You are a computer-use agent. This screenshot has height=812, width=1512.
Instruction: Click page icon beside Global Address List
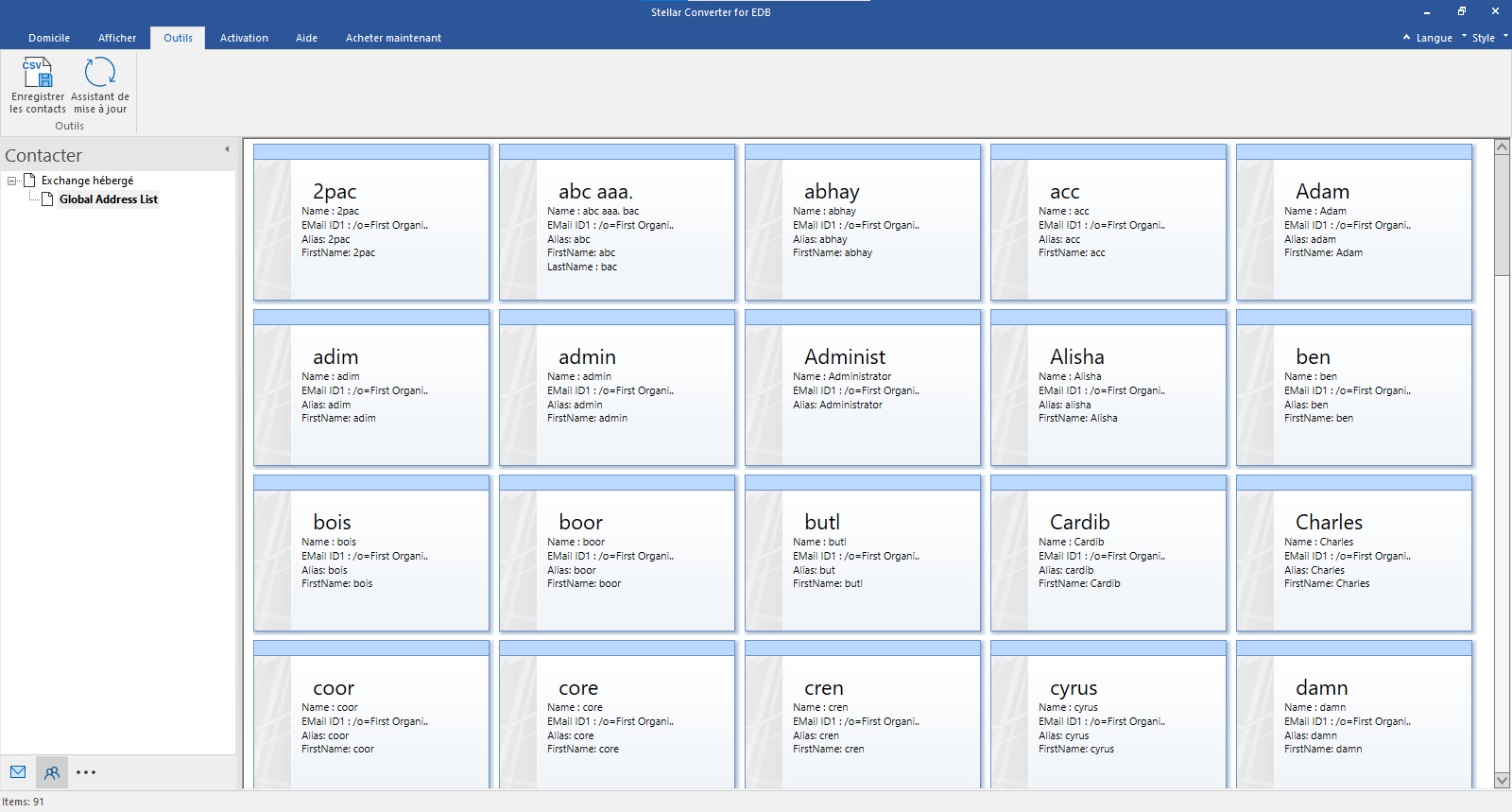pyautogui.click(x=47, y=199)
